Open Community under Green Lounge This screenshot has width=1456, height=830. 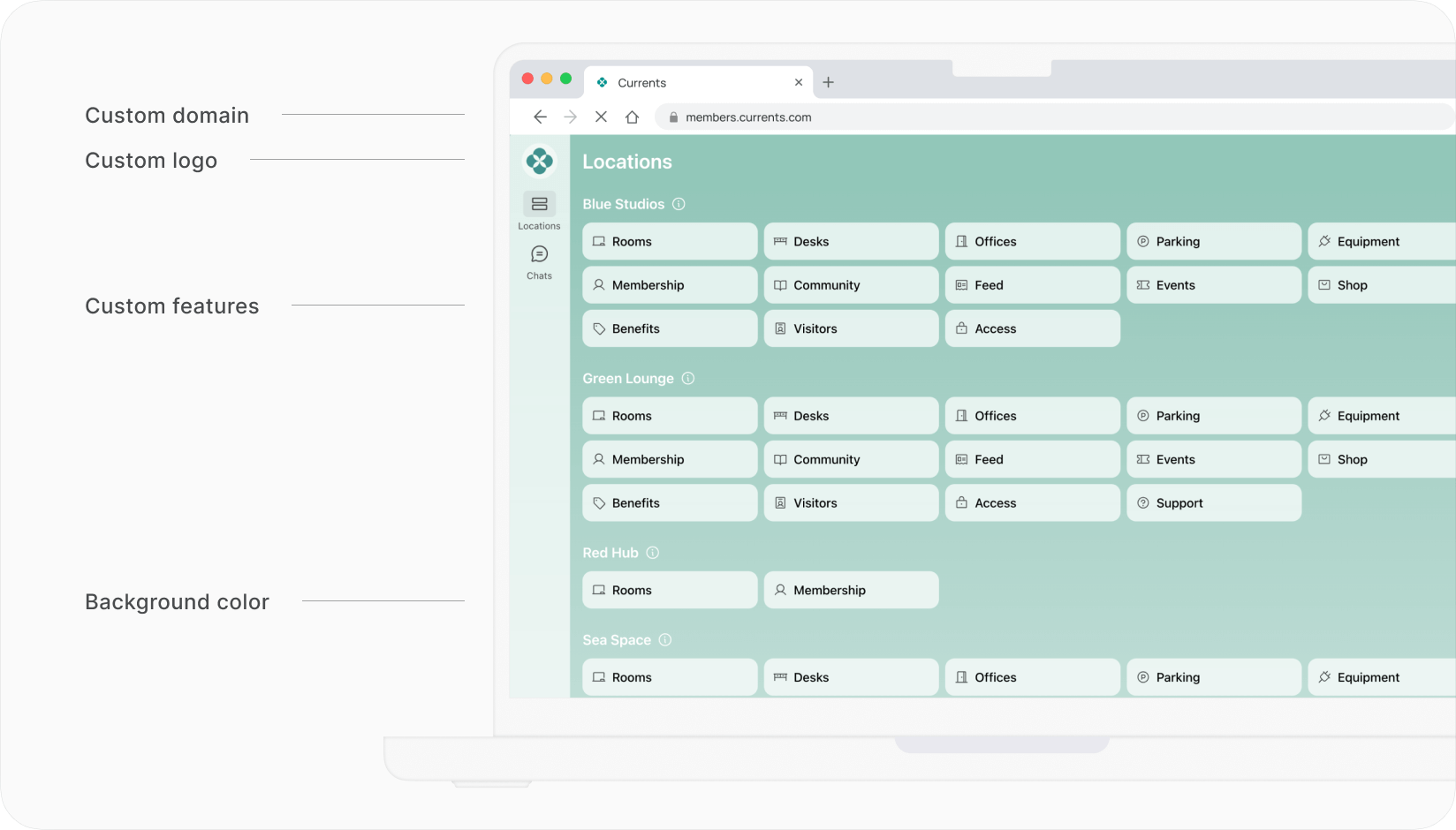(x=851, y=459)
